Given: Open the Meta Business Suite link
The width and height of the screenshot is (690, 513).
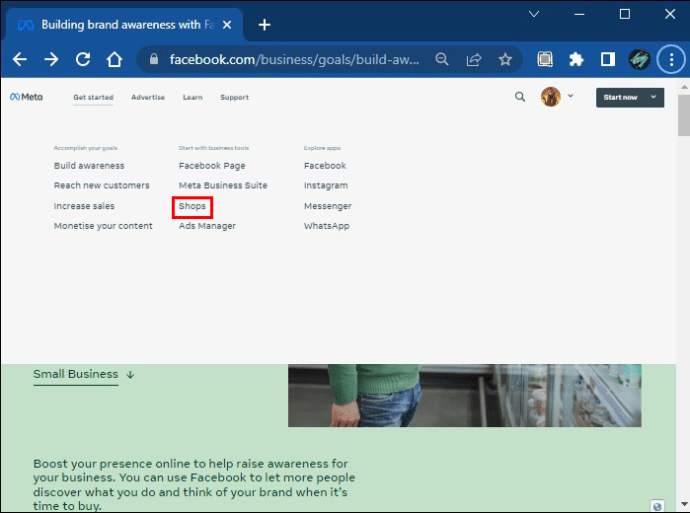Looking at the screenshot, I should [x=223, y=185].
